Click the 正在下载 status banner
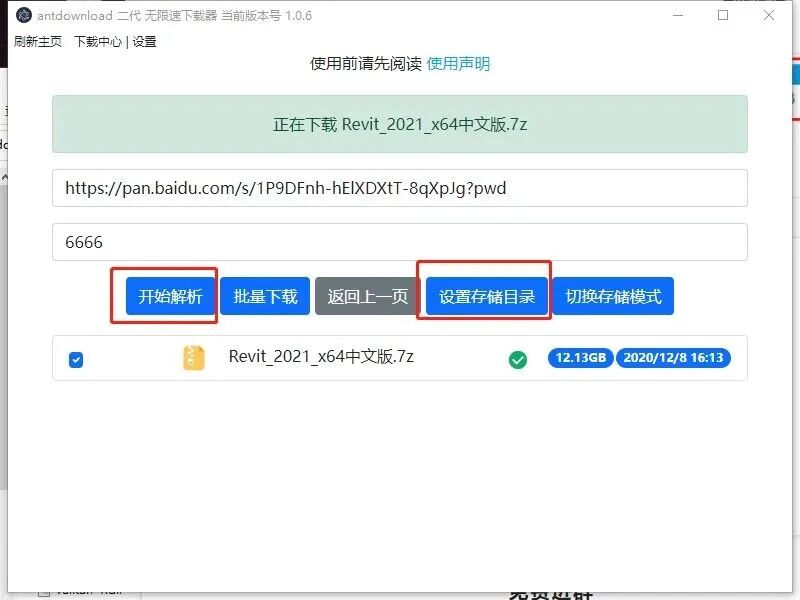The image size is (800, 600). coord(399,124)
